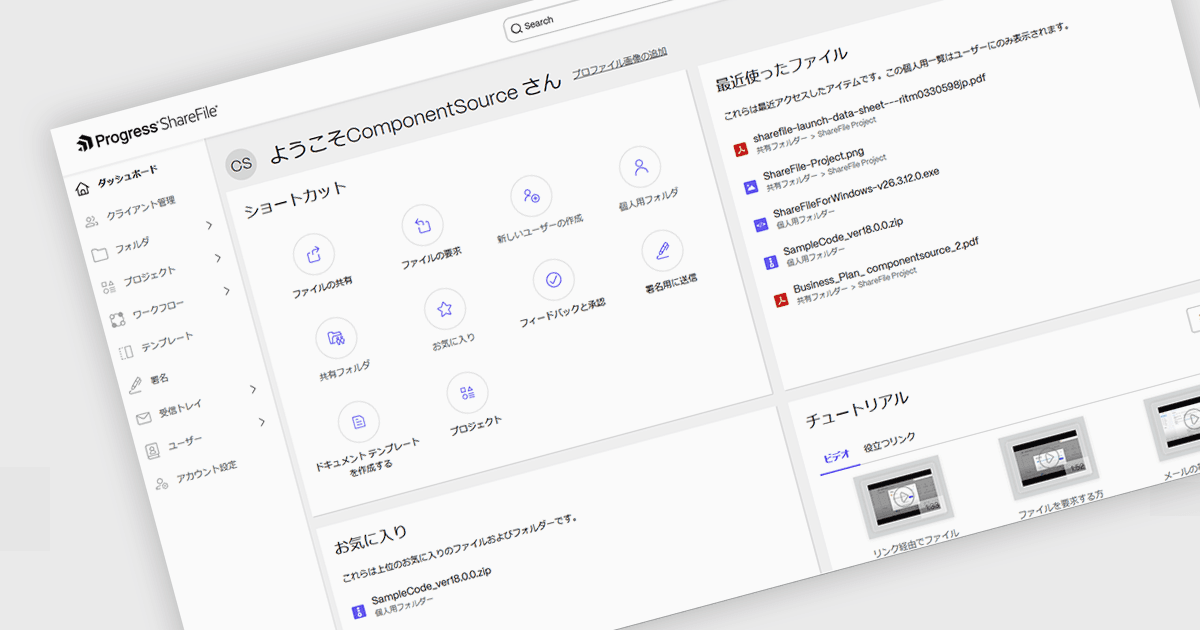The height and width of the screenshot is (630, 1200).
Task: Click PDF icon beside Business_Plan_componentsource_2.pdf
Action: (x=781, y=299)
